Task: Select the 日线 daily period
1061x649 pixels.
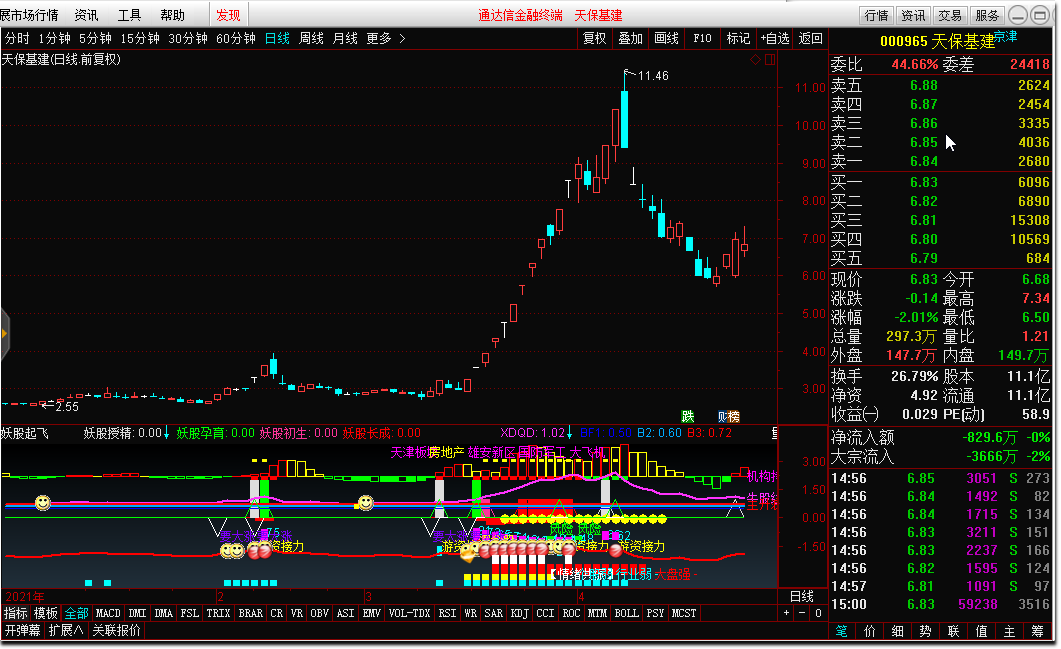Action: (x=277, y=39)
